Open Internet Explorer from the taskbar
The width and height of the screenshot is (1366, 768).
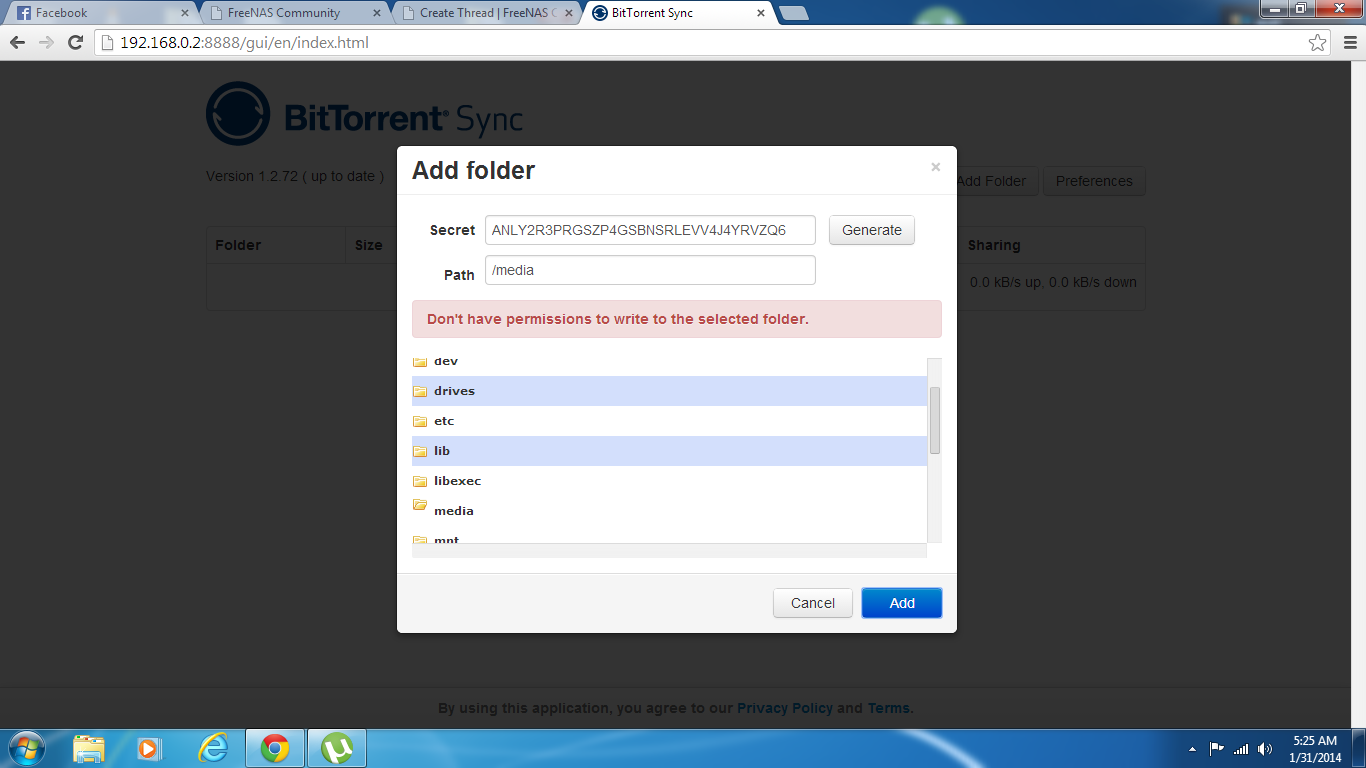pos(212,748)
